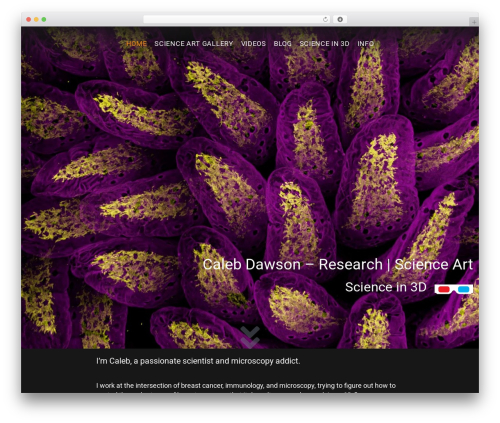Screen dimensions: 500x423
Task: Open a new tab with plus button
Action: 474,22
